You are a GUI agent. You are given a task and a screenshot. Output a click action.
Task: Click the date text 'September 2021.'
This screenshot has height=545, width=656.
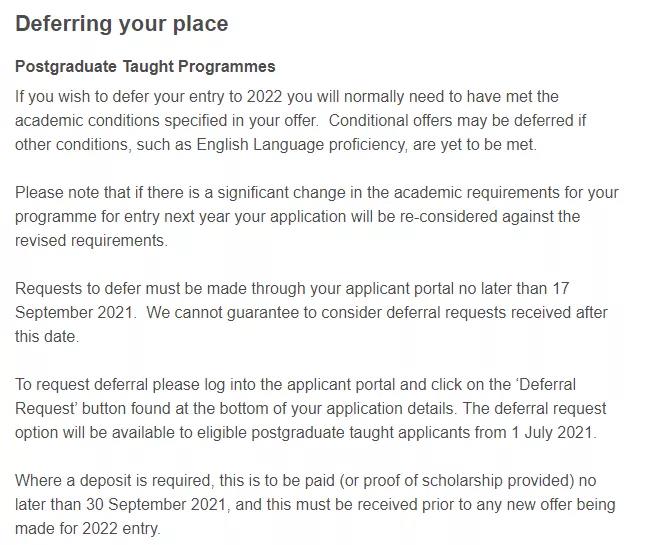coord(76,313)
